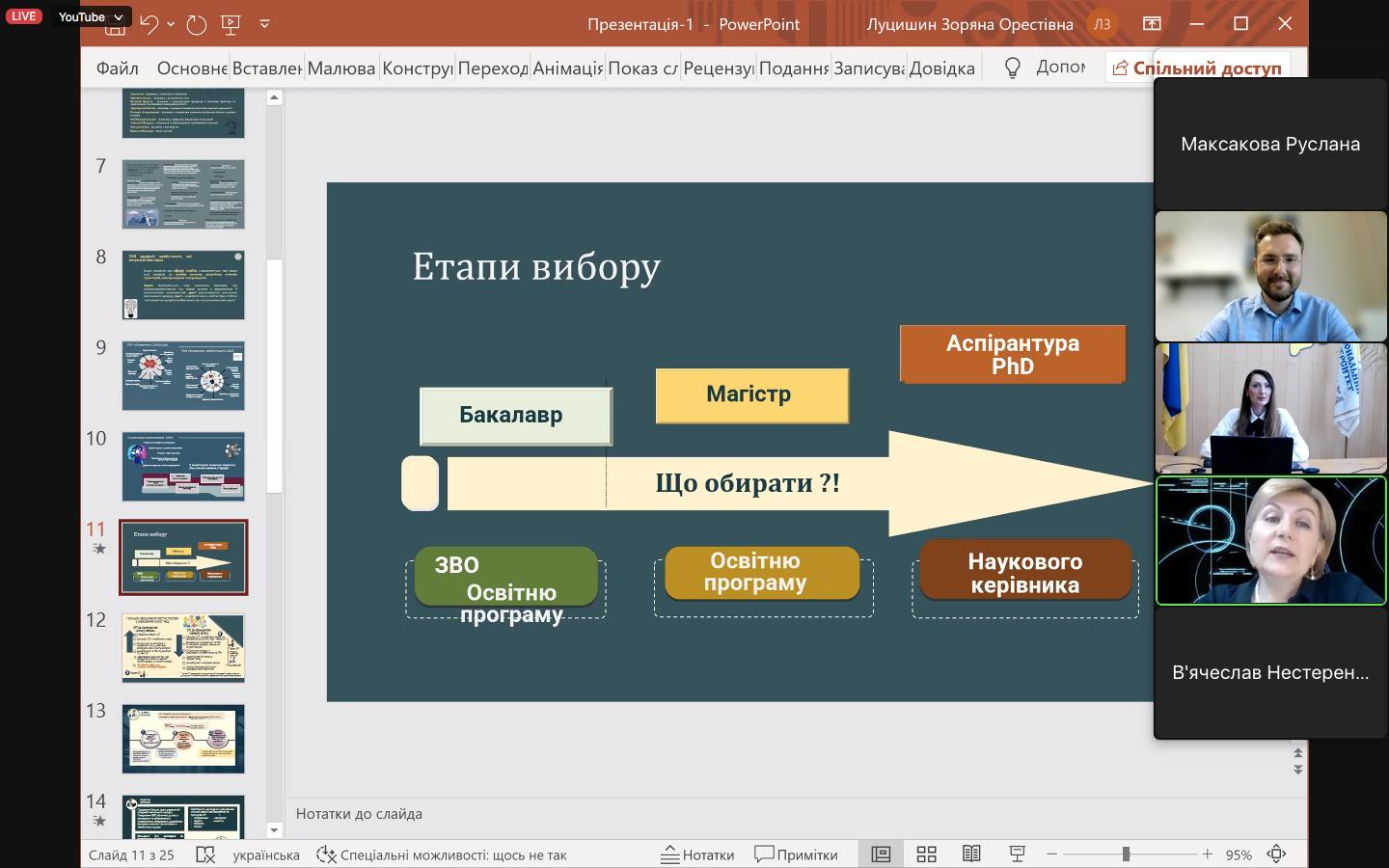Screen dimensions: 1389x868
Task: Open the Slide Sorter view
Action: [926, 854]
